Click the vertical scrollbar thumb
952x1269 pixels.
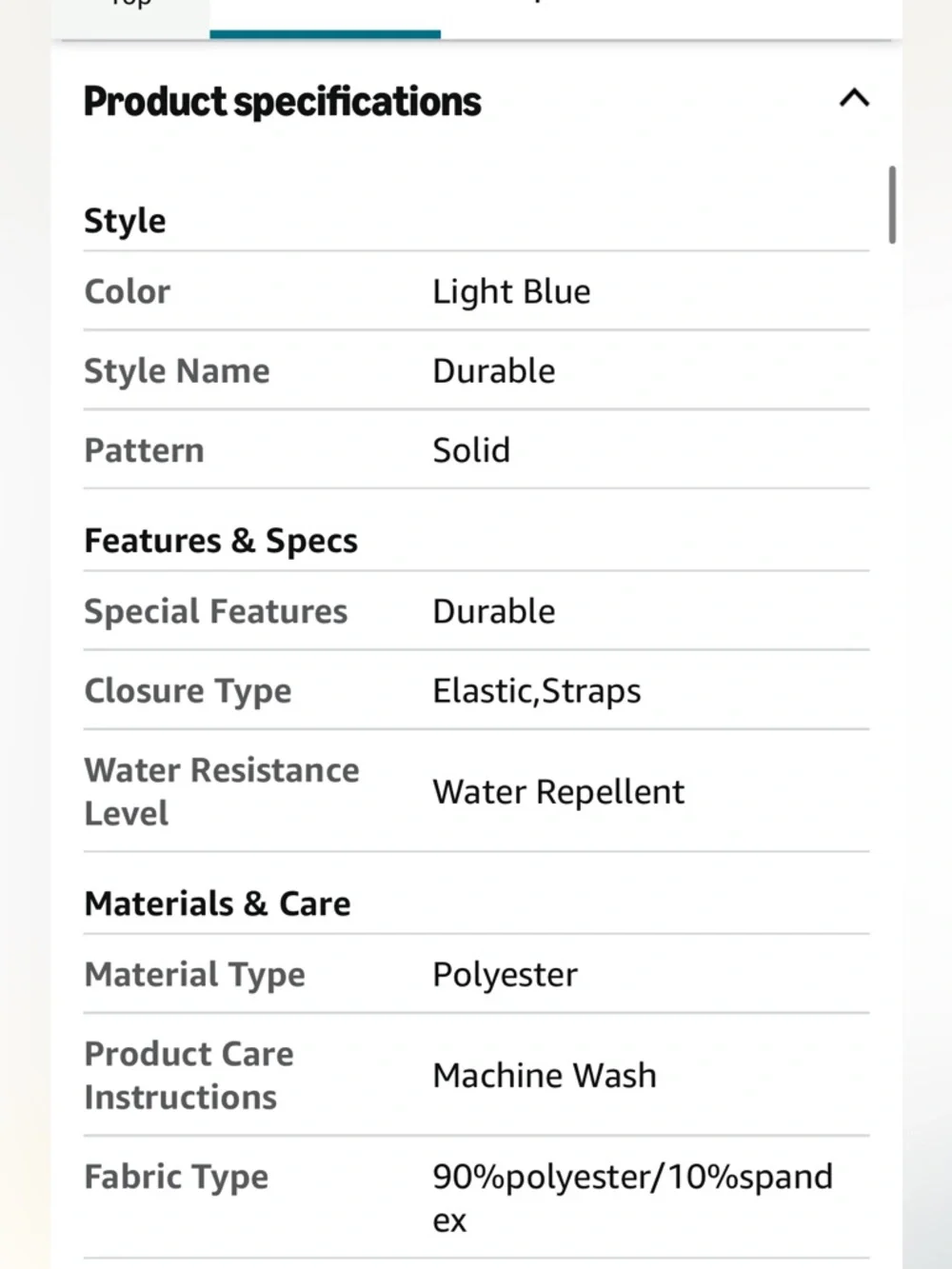click(892, 205)
